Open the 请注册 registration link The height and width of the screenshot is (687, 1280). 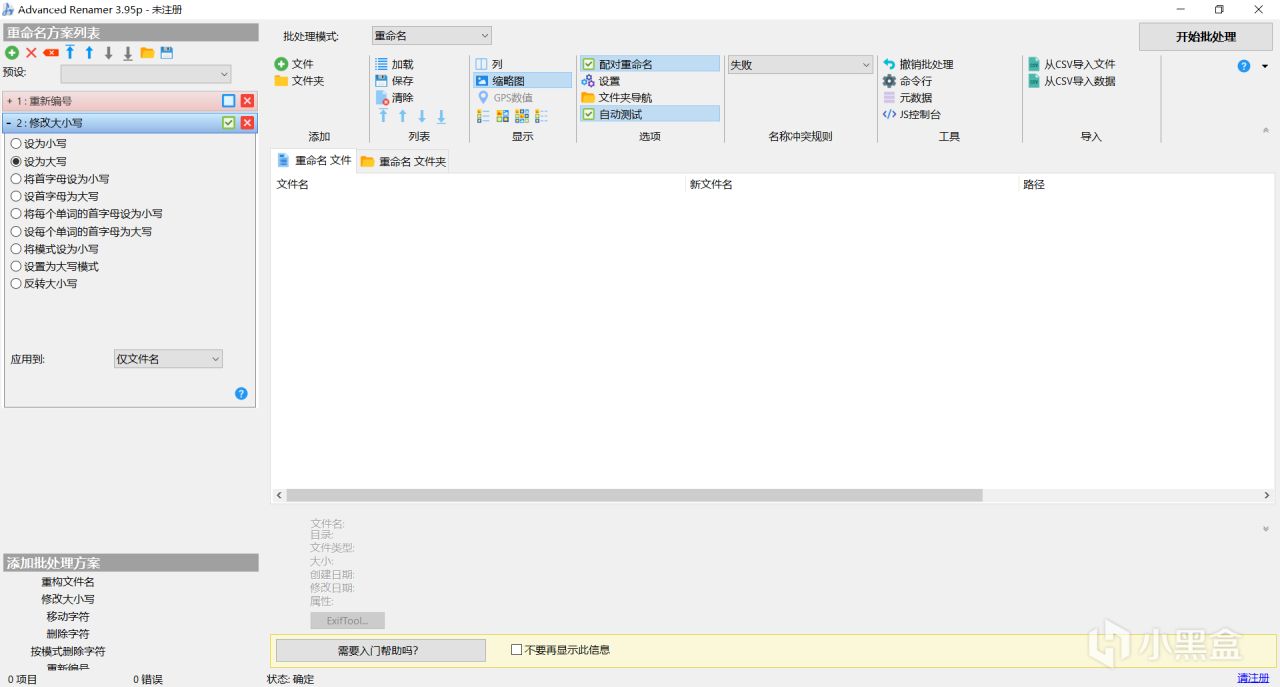(1253, 678)
